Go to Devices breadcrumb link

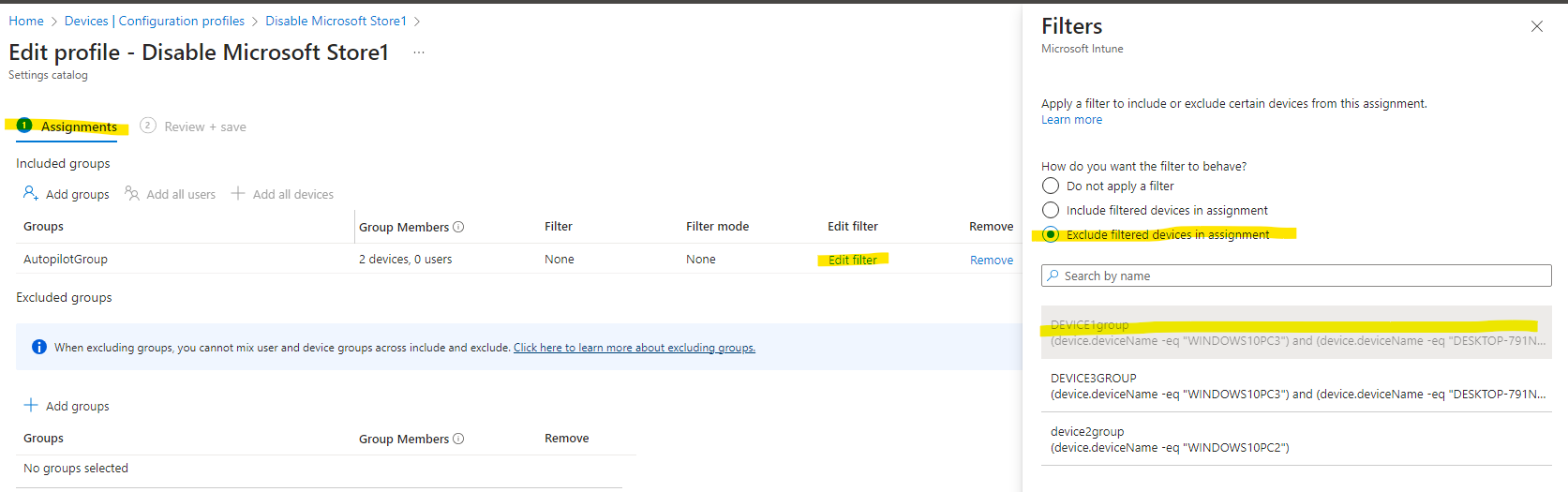tap(86, 21)
